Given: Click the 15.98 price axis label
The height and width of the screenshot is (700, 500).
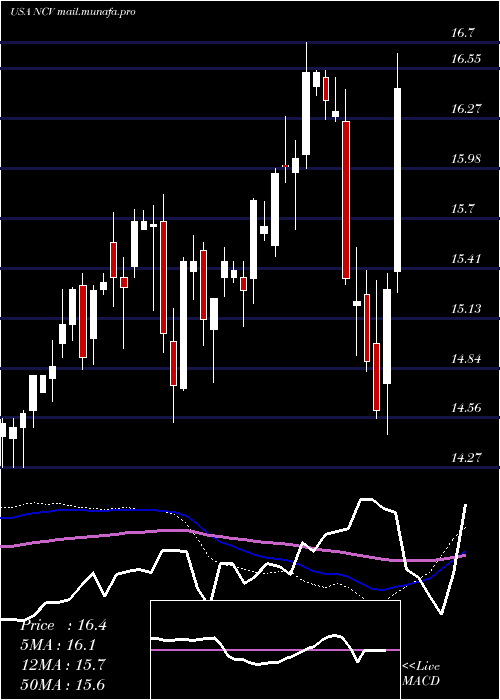Looking at the screenshot, I should click(x=466, y=158).
